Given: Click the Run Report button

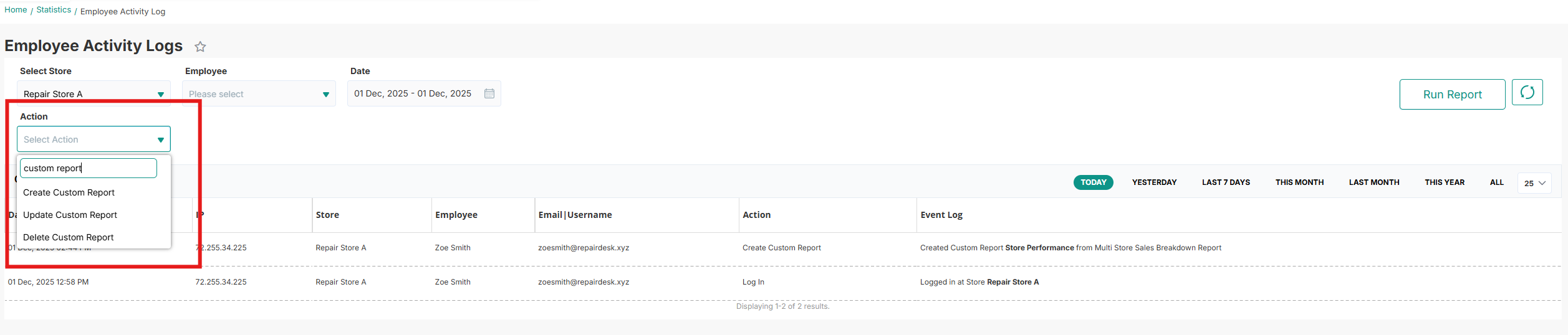Looking at the screenshot, I should (x=1451, y=95).
